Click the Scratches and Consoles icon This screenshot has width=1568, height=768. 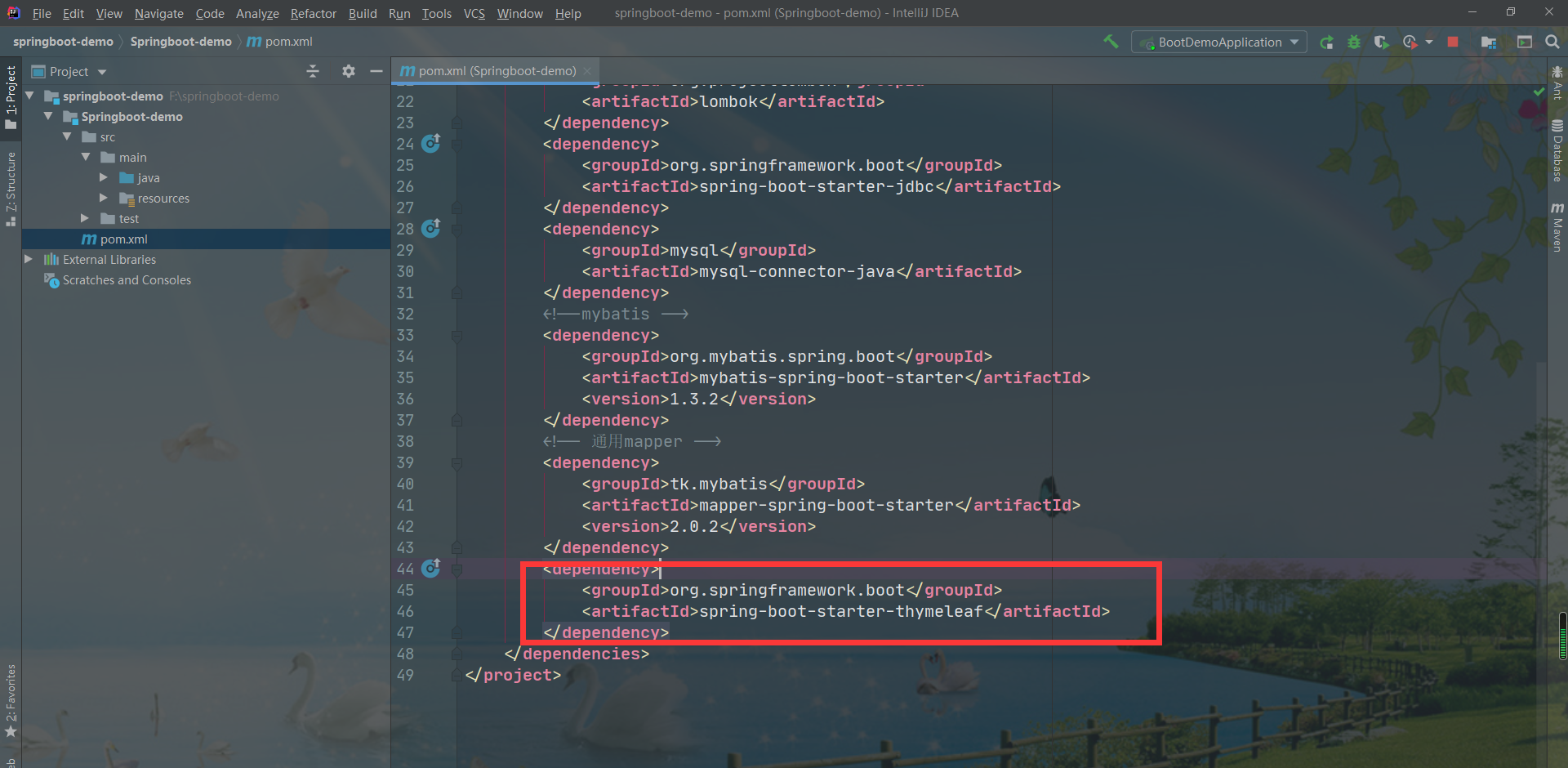pyautogui.click(x=51, y=279)
